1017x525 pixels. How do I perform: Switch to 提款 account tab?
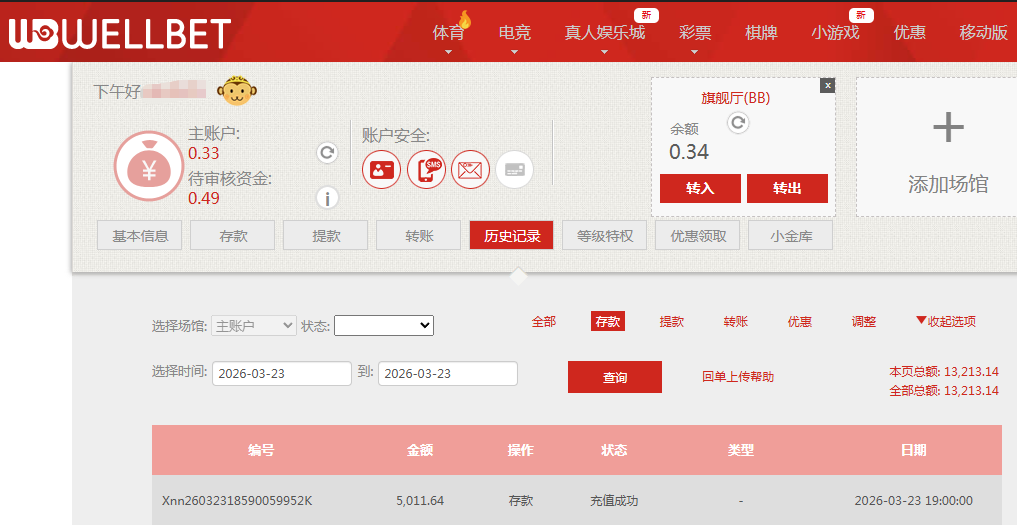pyautogui.click(x=326, y=236)
